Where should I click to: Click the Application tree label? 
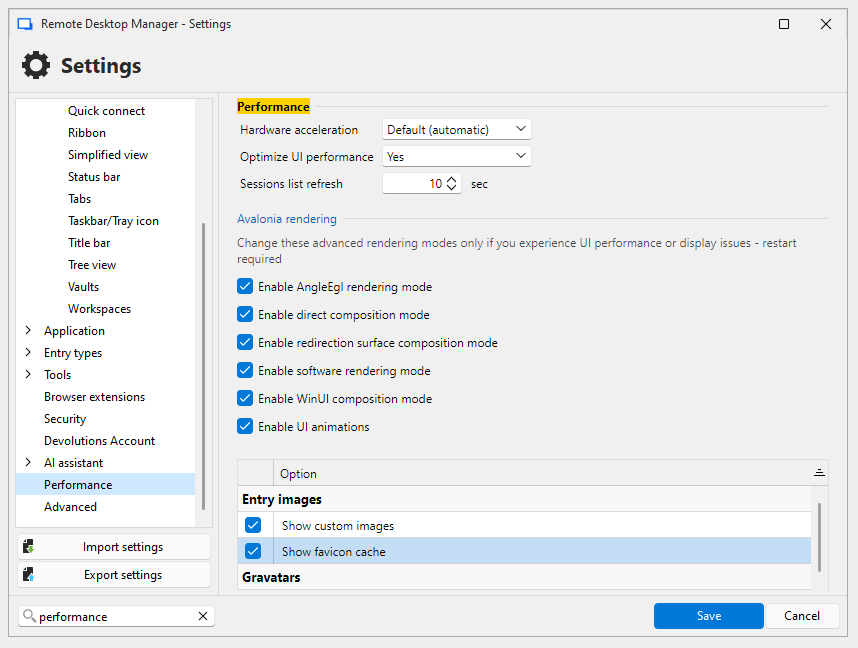pos(74,330)
